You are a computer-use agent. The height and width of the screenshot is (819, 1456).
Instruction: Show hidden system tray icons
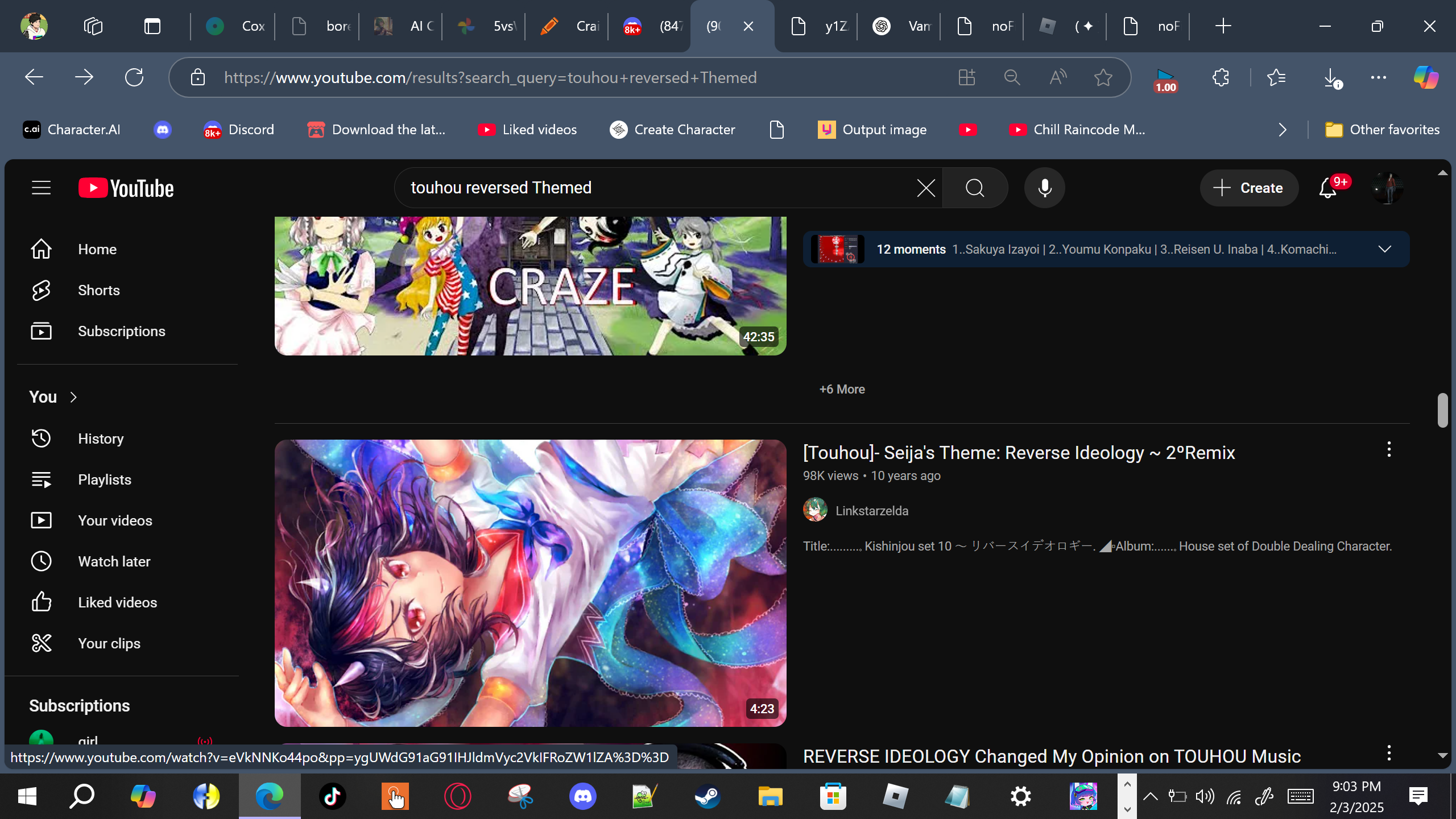[1150, 796]
